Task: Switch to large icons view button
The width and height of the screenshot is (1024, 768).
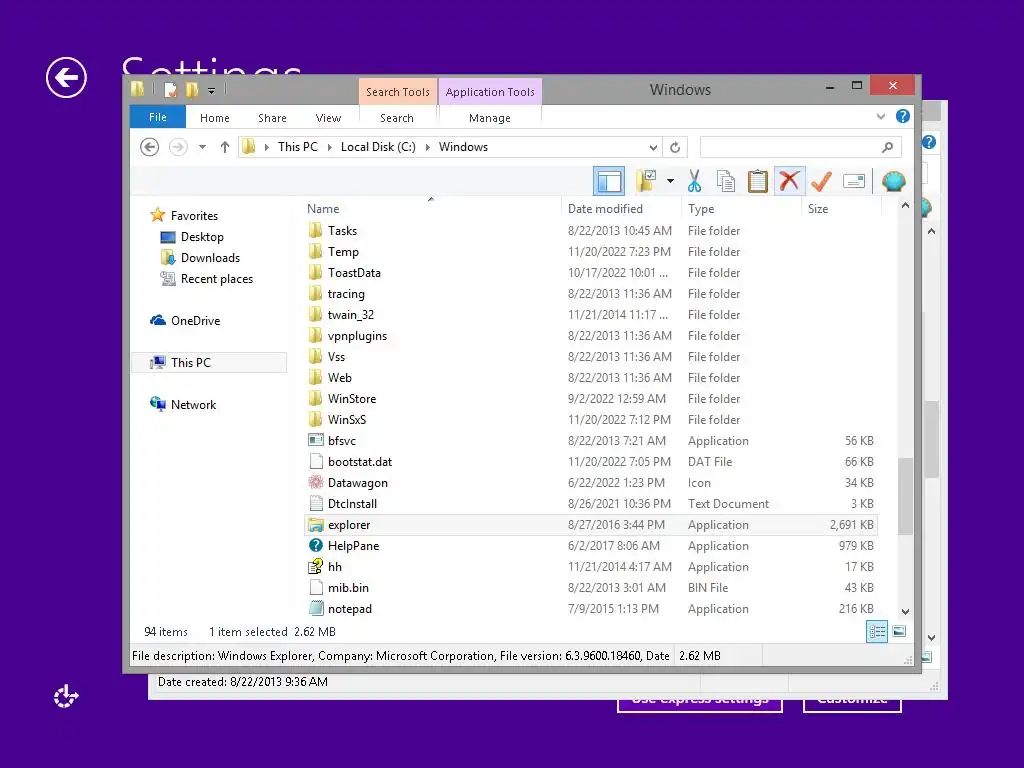Action: tap(899, 632)
